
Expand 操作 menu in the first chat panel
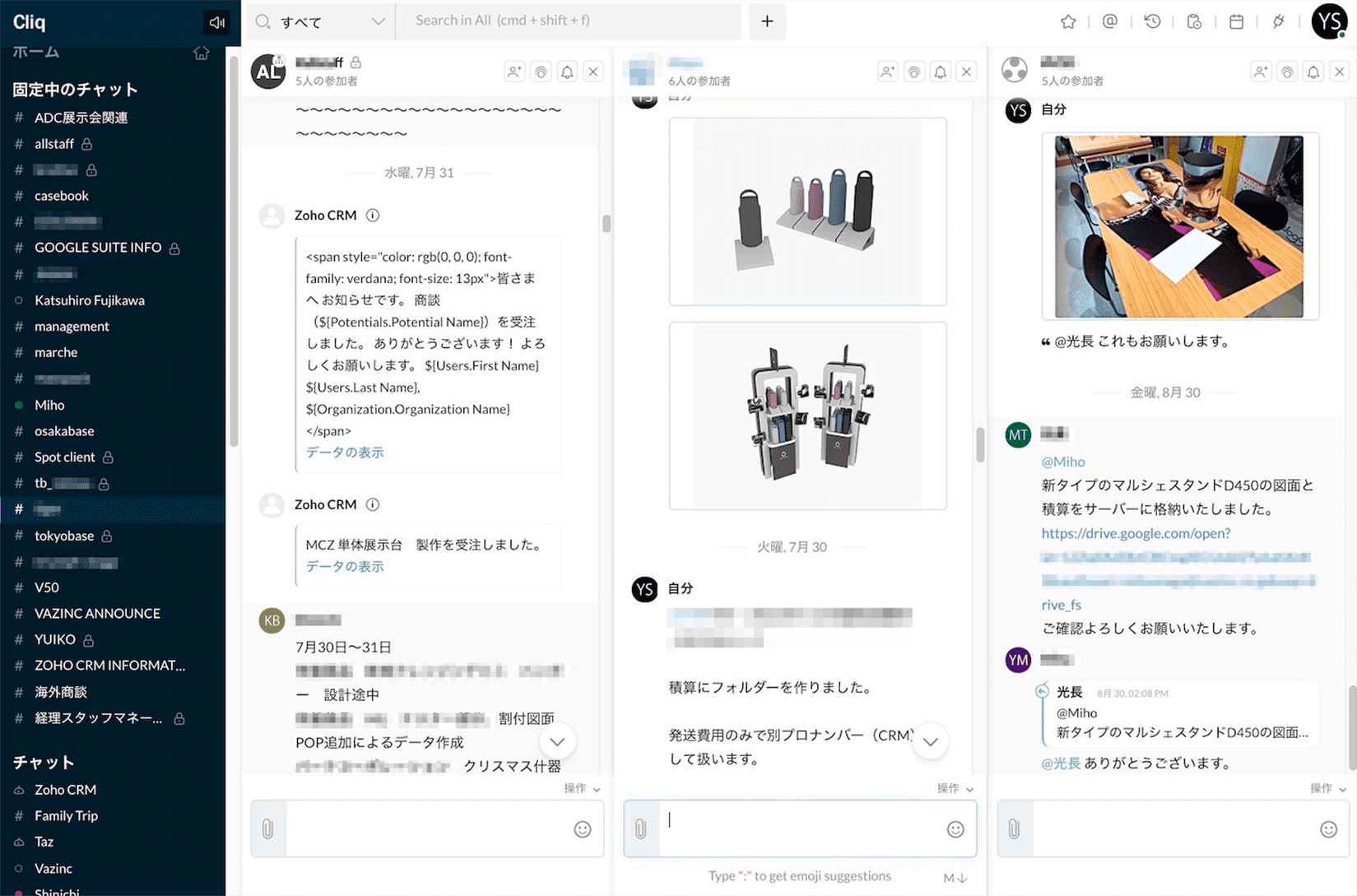click(x=582, y=788)
